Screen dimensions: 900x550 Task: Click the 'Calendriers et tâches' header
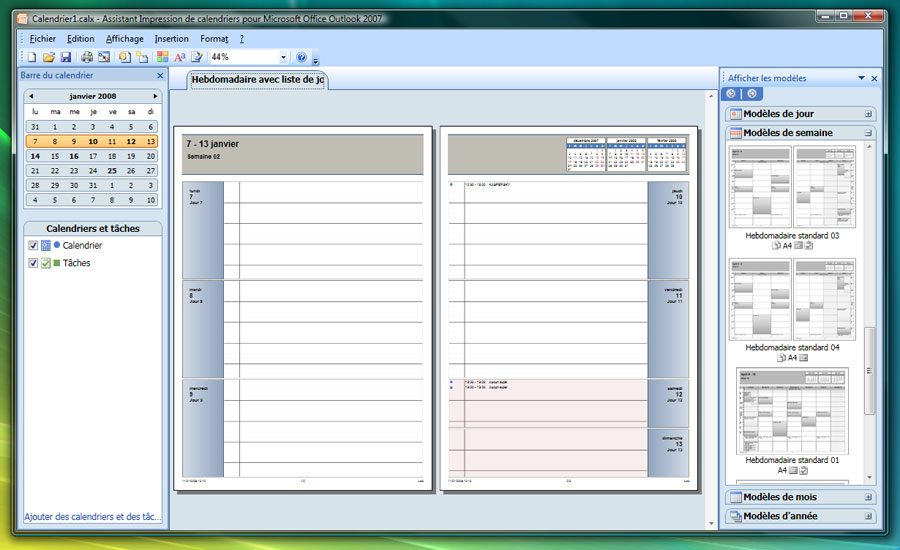(x=93, y=228)
